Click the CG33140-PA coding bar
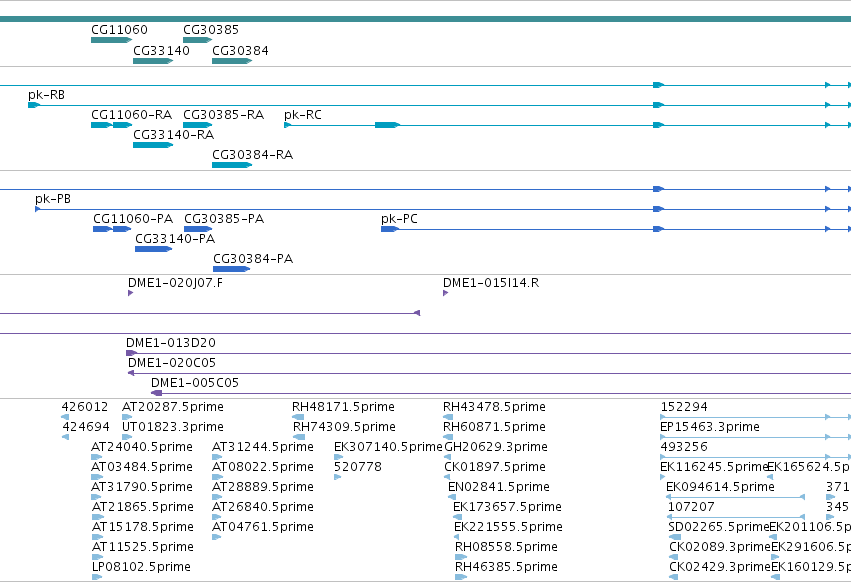The height and width of the screenshot is (582, 851). point(154,249)
